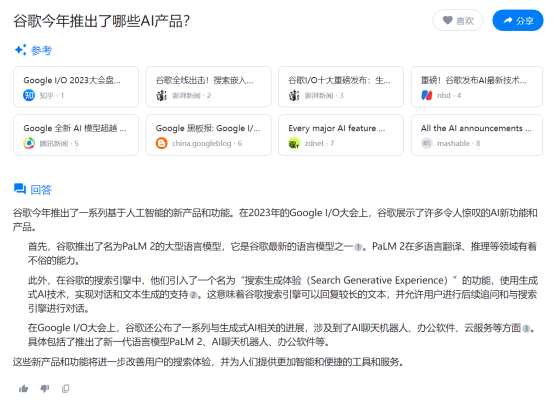Open the Google I/O 2023大会盘 reference card

click(76, 87)
